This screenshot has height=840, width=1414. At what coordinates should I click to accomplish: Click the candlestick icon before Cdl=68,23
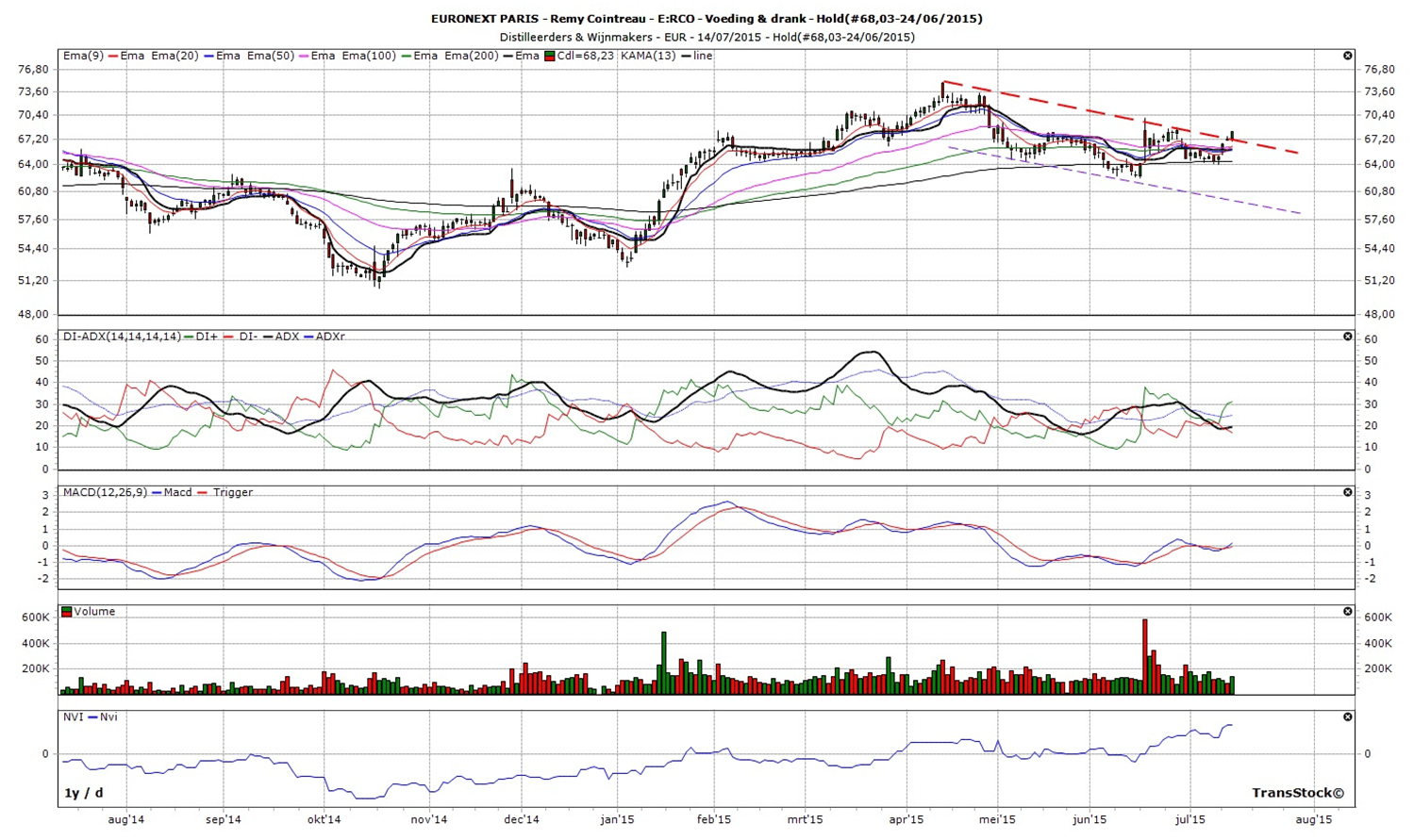[549, 57]
